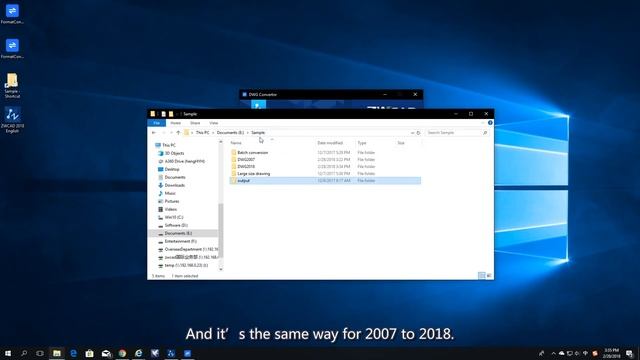Open the Windows Start menu
The width and height of the screenshot is (640, 360).
8,353
